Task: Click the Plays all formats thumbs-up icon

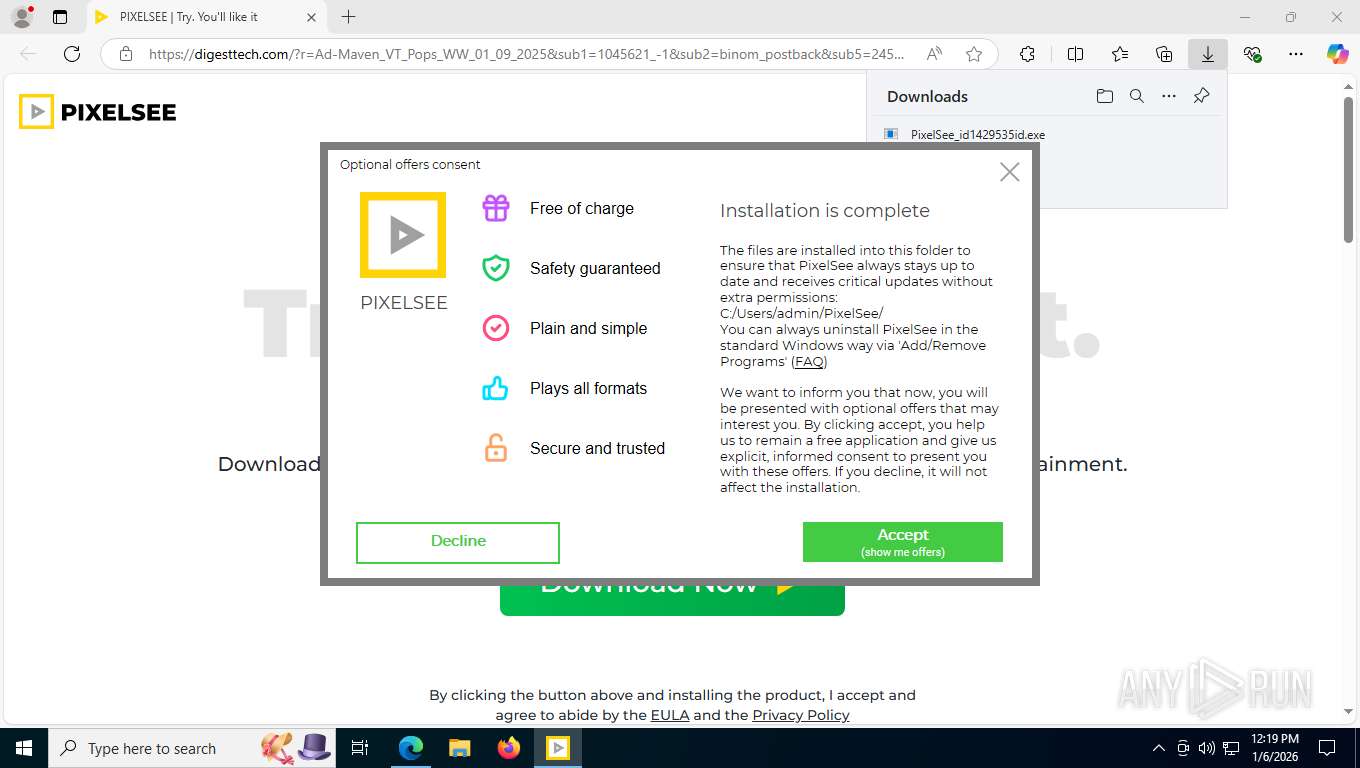Action: pos(496,388)
